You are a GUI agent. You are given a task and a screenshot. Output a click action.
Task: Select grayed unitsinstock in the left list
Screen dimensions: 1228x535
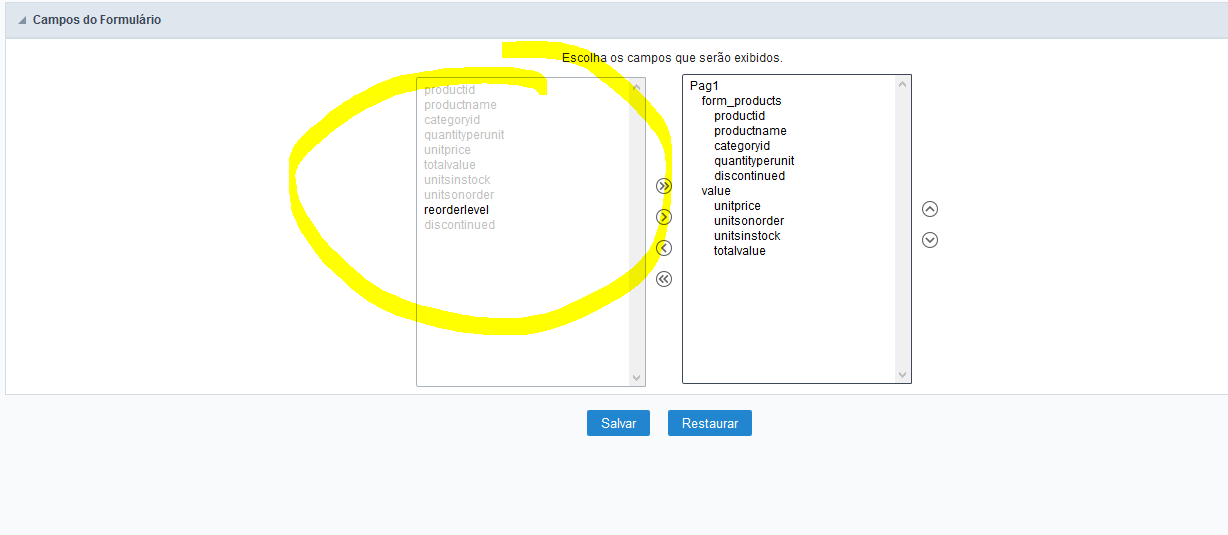pos(457,180)
